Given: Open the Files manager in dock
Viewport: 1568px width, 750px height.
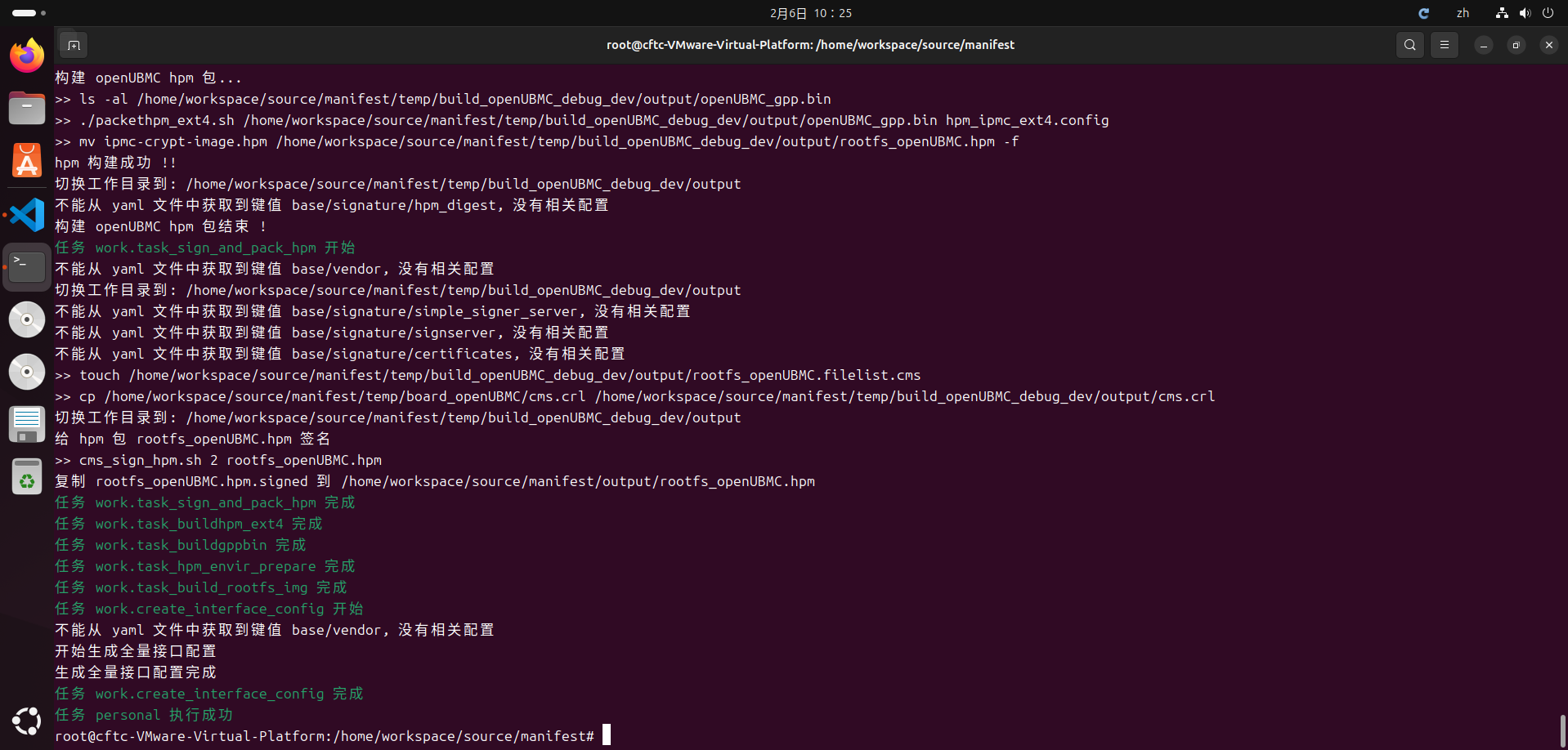Looking at the screenshot, I should point(27,108).
